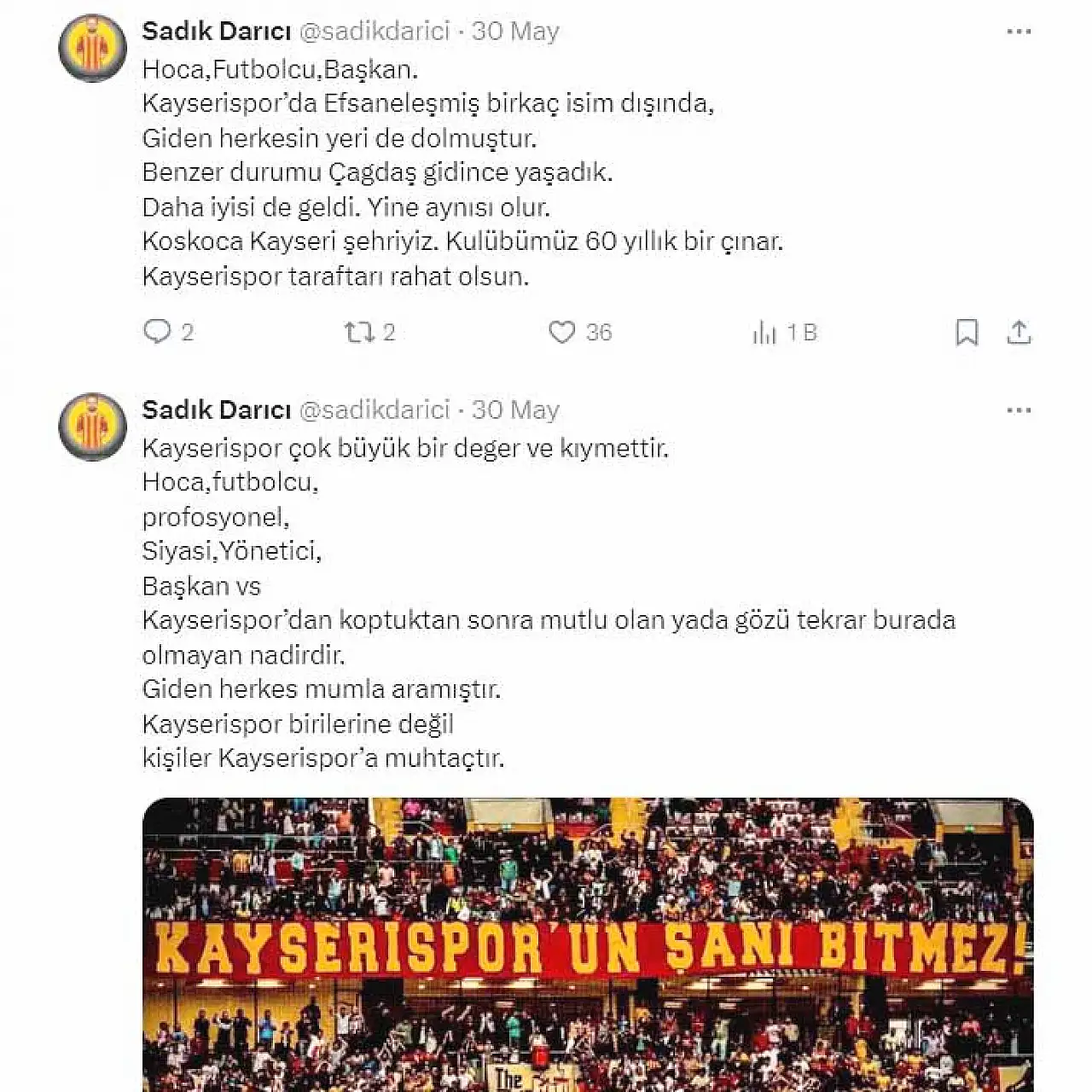Click the like count 36
Image resolution: width=1092 pixels, height=1092 pixels.
(599, 332)
